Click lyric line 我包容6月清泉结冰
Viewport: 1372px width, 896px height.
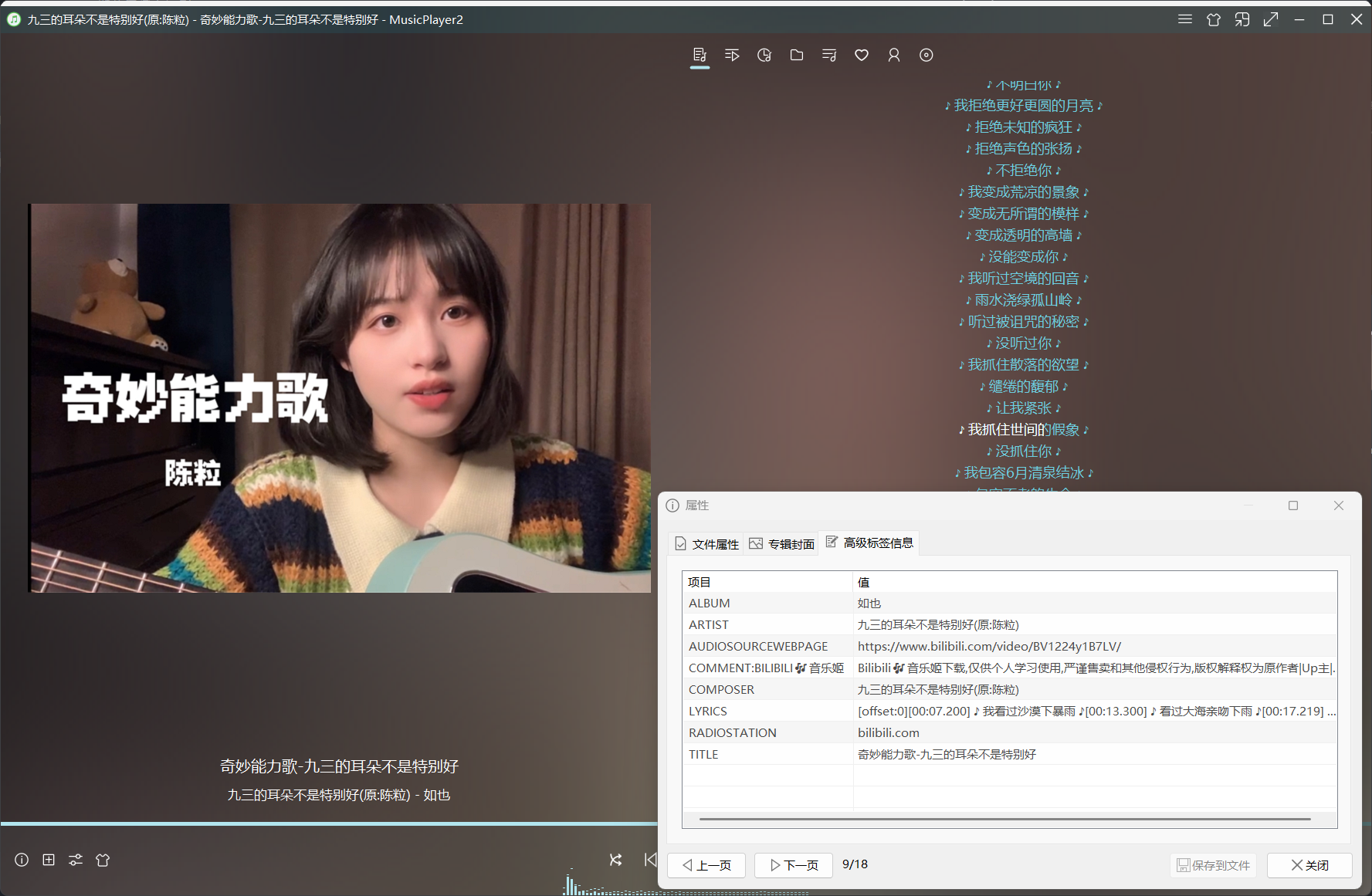(x=1024, y=472)
